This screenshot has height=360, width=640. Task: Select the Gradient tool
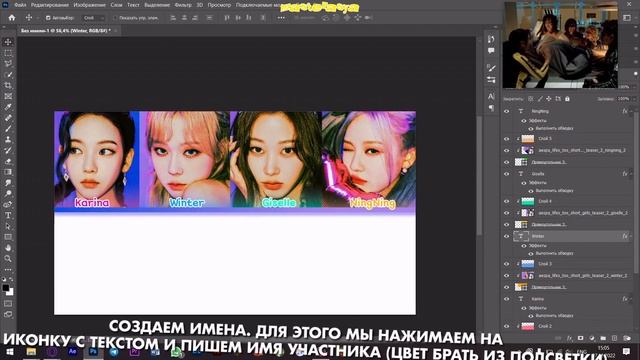point(8,172)
